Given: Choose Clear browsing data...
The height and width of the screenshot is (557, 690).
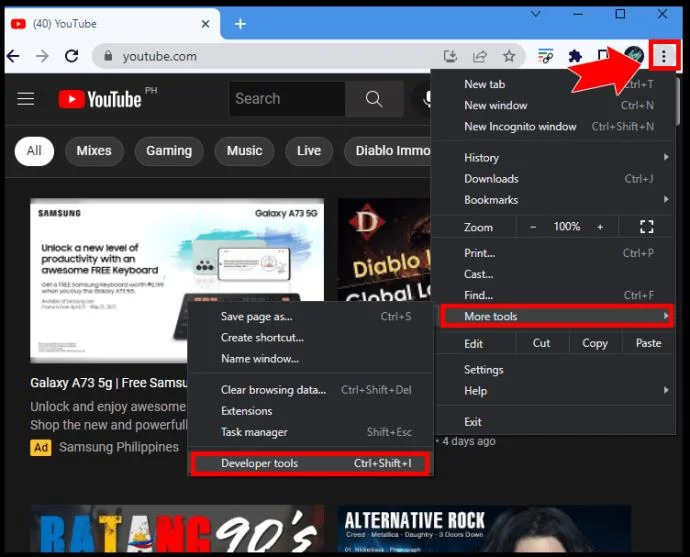Looking at the screenshot, I should 311,390.
